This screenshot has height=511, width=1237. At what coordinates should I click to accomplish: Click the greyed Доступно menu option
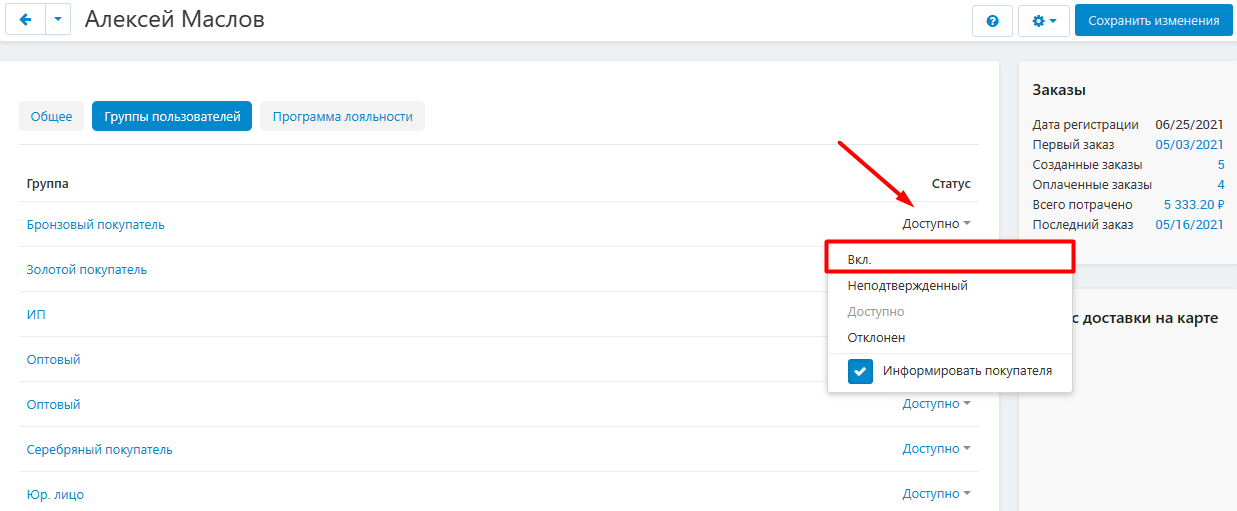950,312
